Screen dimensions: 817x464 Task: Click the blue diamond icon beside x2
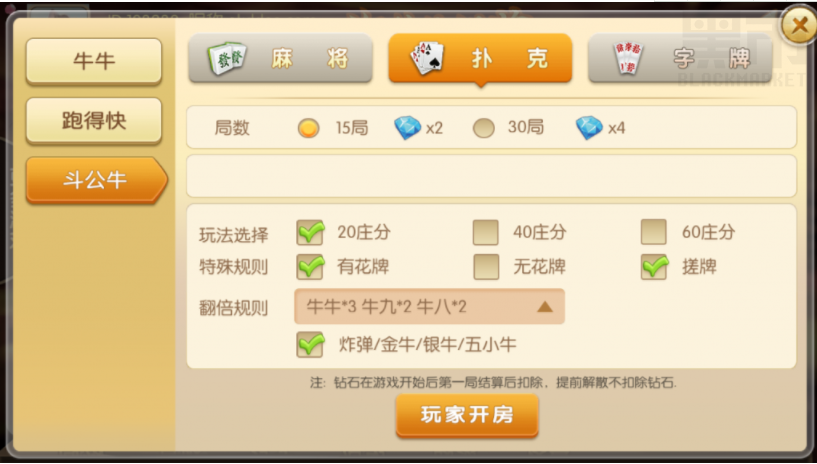click(407, 128)
